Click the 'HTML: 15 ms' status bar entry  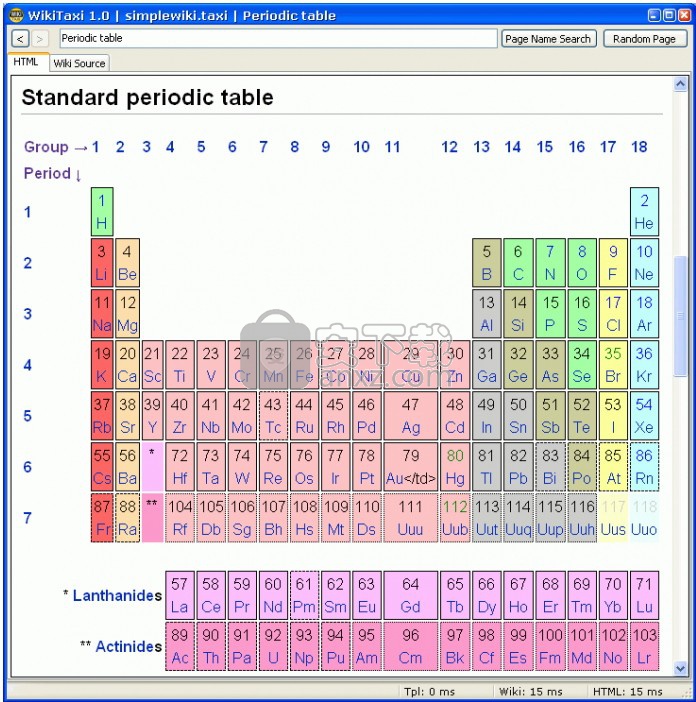628,691
